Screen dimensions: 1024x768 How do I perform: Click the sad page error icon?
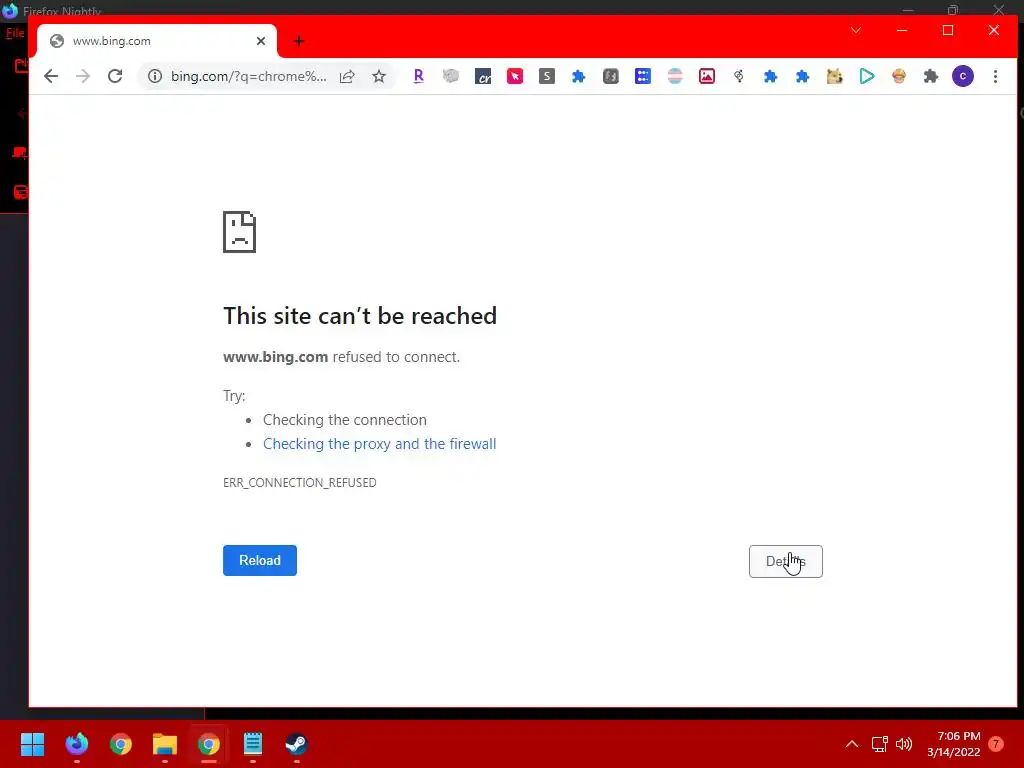point(240,232)
